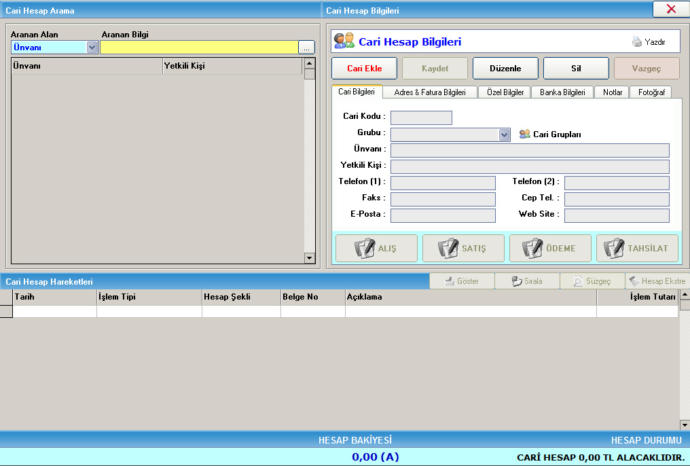Click the Ünvanı input field in Cari Bilgileri

coord(530,150)
